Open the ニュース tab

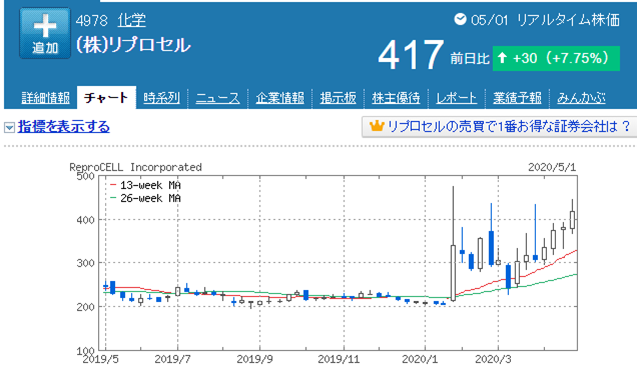[218, 98]
